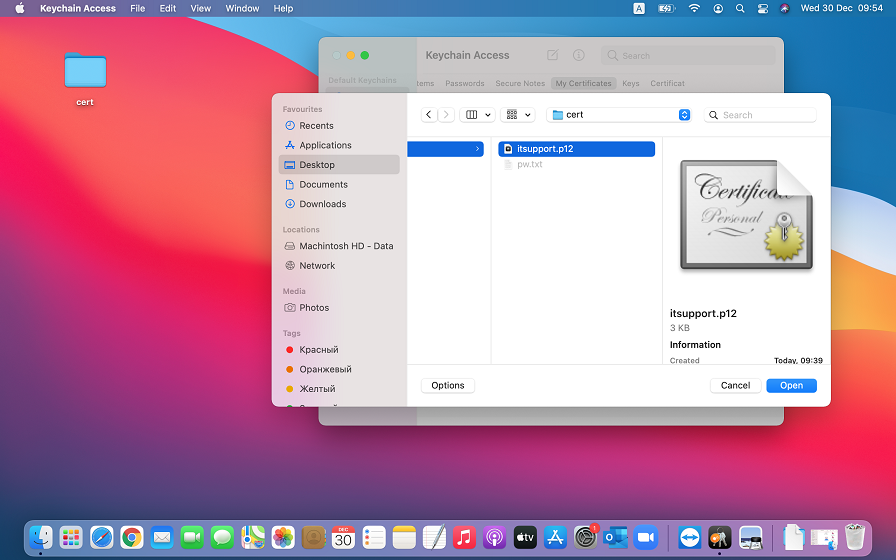
Task: Click the Wi-Fi icon in the menu bar
Action: [x=694, y=8]
